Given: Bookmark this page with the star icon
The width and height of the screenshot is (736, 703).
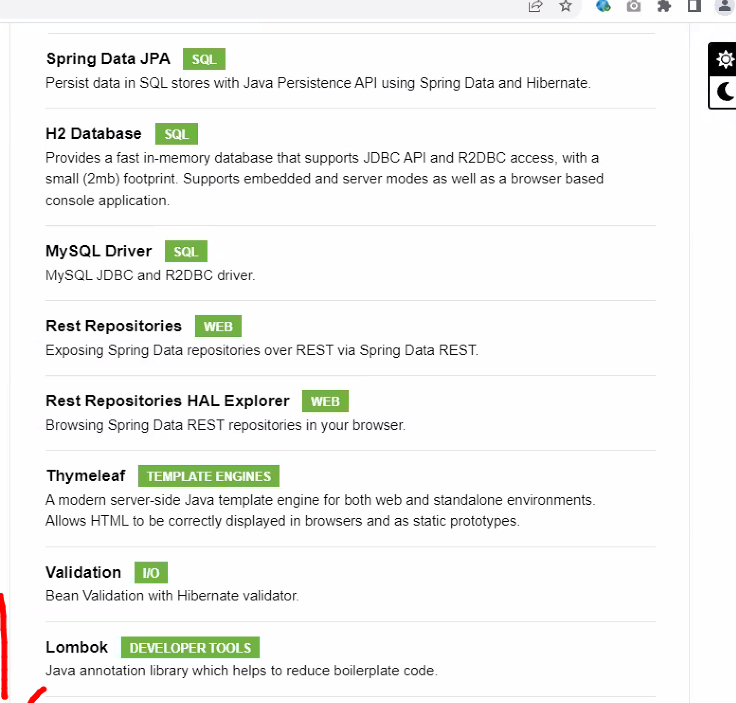Looking at the screenshot, I should (566, 6).
